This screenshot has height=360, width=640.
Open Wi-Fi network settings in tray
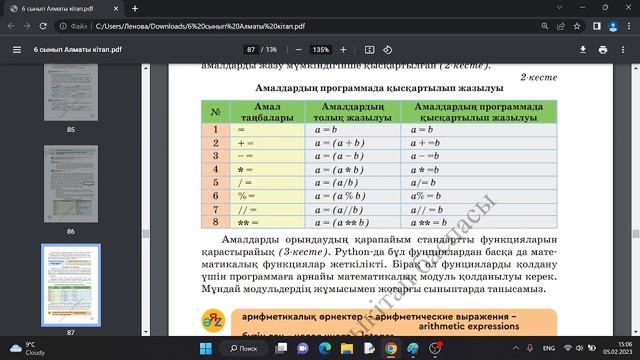click(567, 348)
